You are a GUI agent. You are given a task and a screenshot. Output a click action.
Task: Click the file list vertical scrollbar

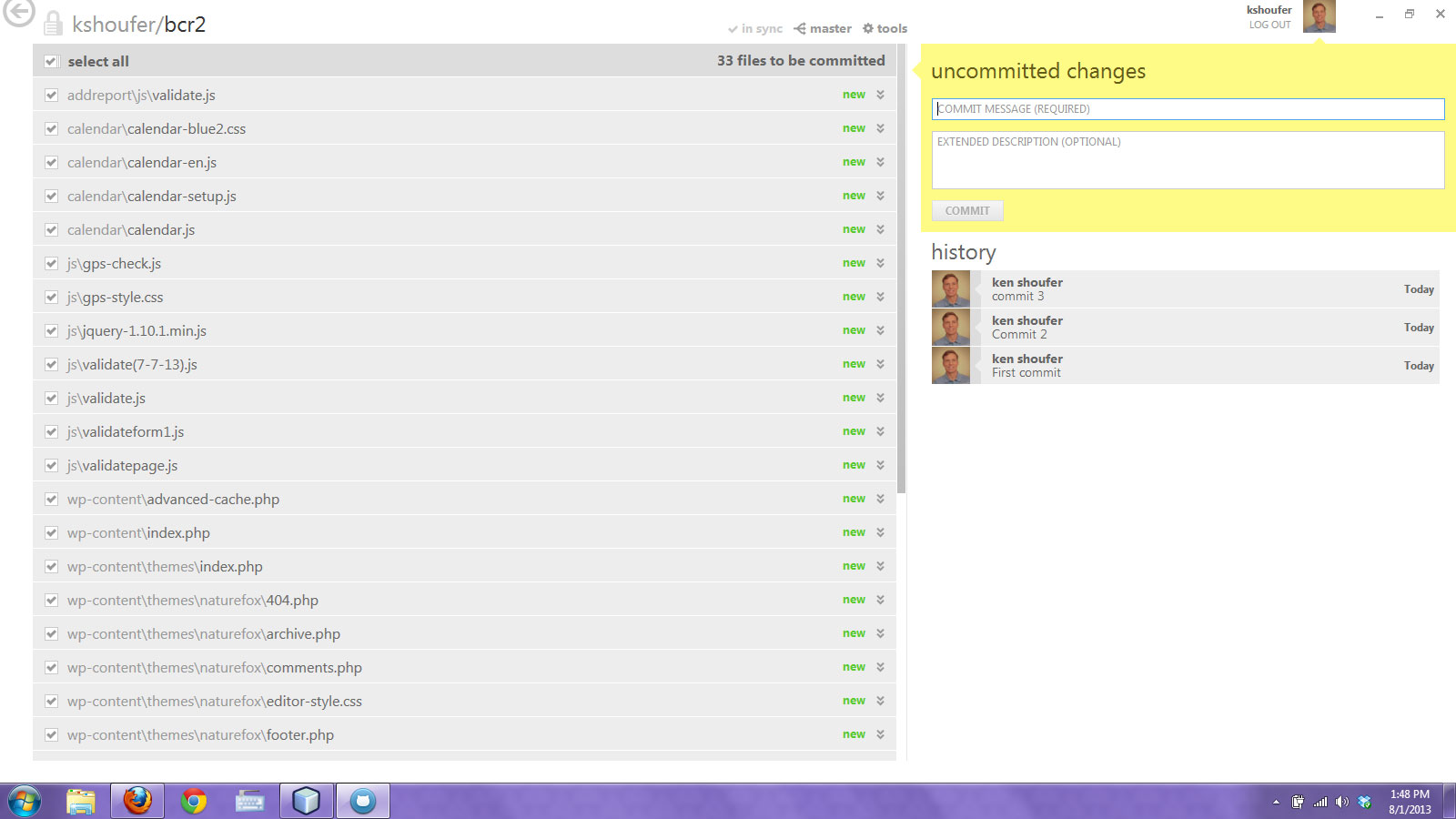pyautogui.click(x=902, y=268)
